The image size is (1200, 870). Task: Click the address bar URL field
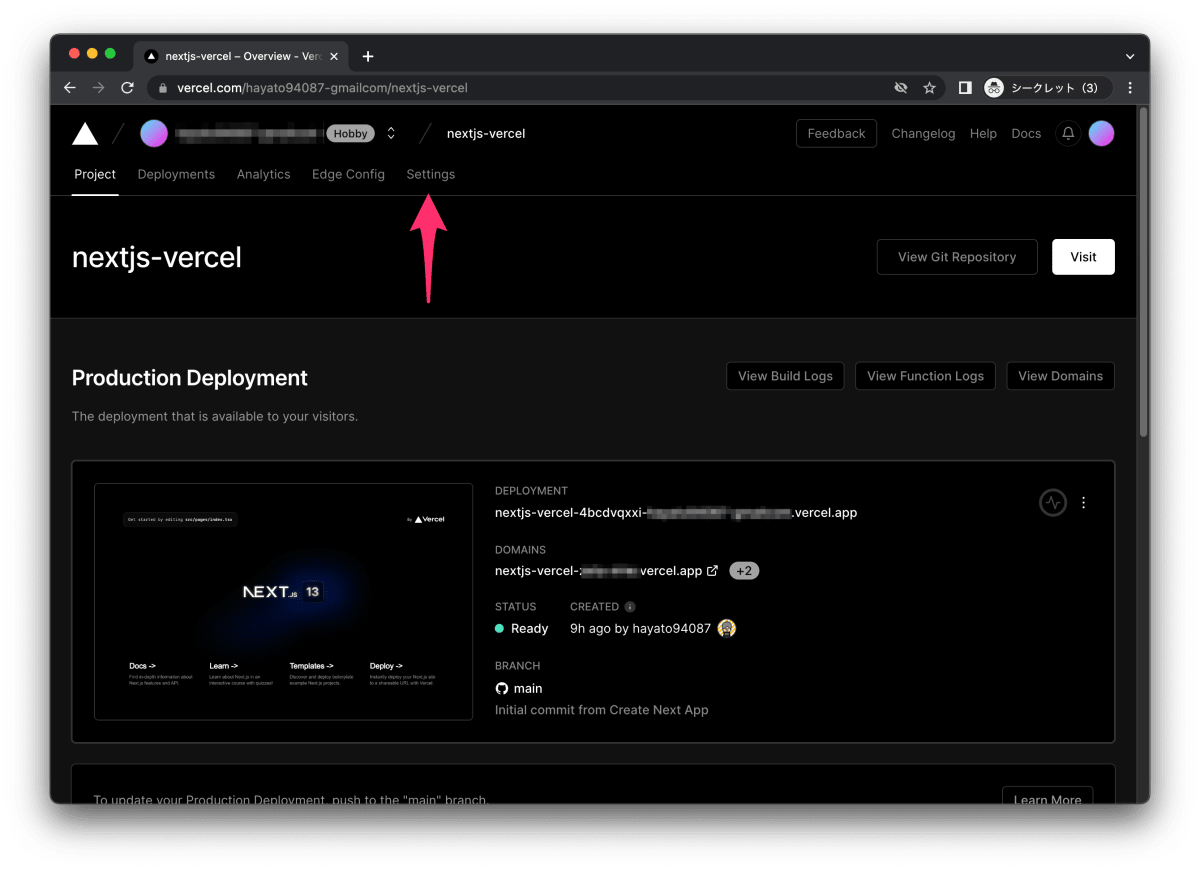[x=545, y=88]
